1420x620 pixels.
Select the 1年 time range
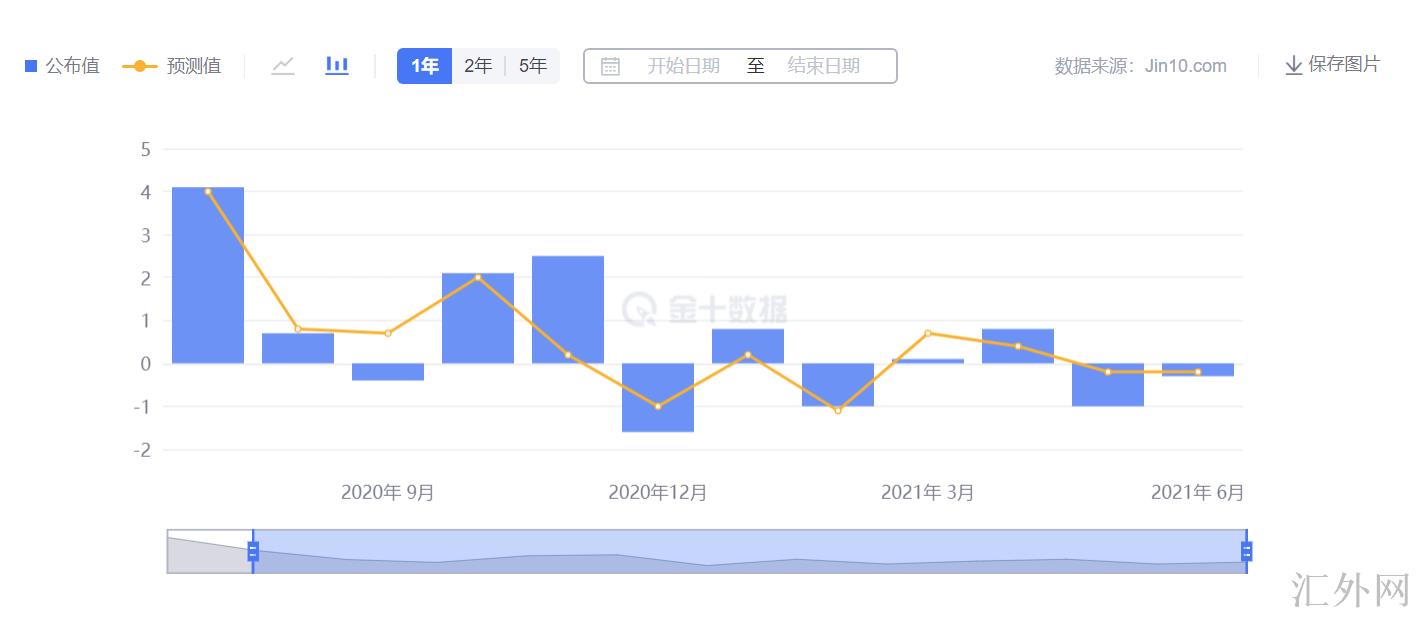pyautogui.click(x=425, y=66)
